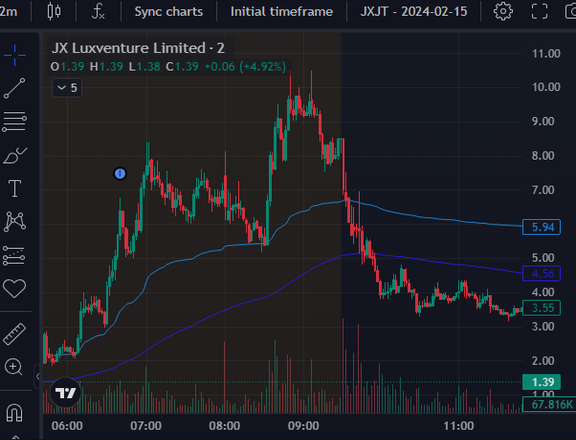Click the Initial timeframe button

click(x=281, y=11)
